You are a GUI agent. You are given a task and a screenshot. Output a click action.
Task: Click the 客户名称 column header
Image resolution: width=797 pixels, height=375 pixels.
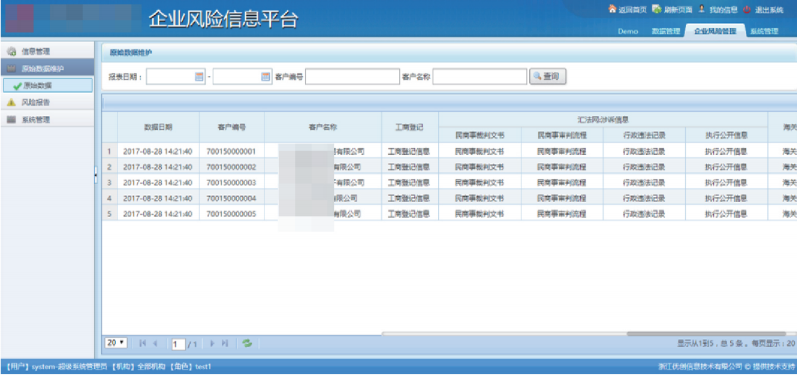pos(323,128)
